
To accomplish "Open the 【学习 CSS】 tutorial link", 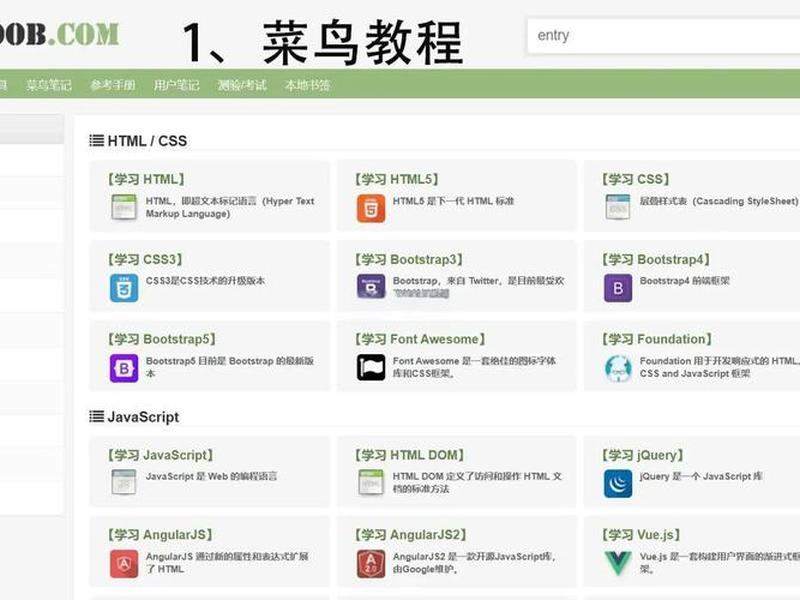I will click(635, 179).
